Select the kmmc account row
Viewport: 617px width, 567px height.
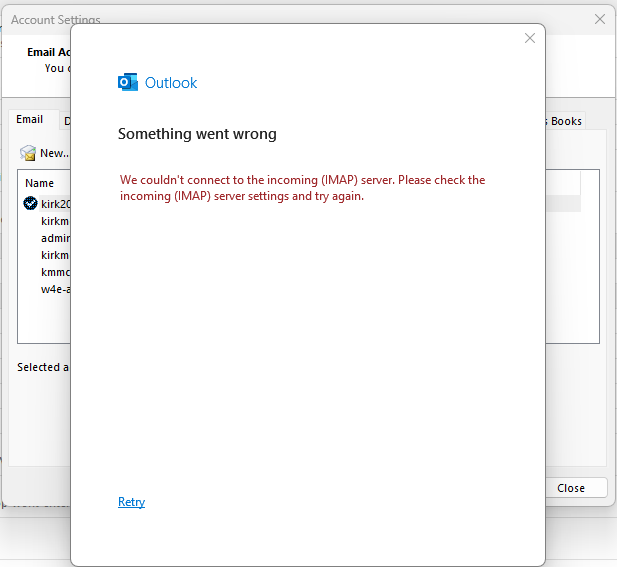point(55,272)
